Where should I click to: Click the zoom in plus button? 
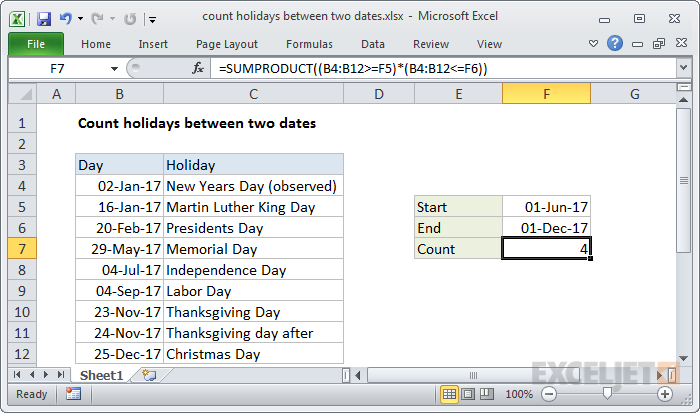(666, 395)
